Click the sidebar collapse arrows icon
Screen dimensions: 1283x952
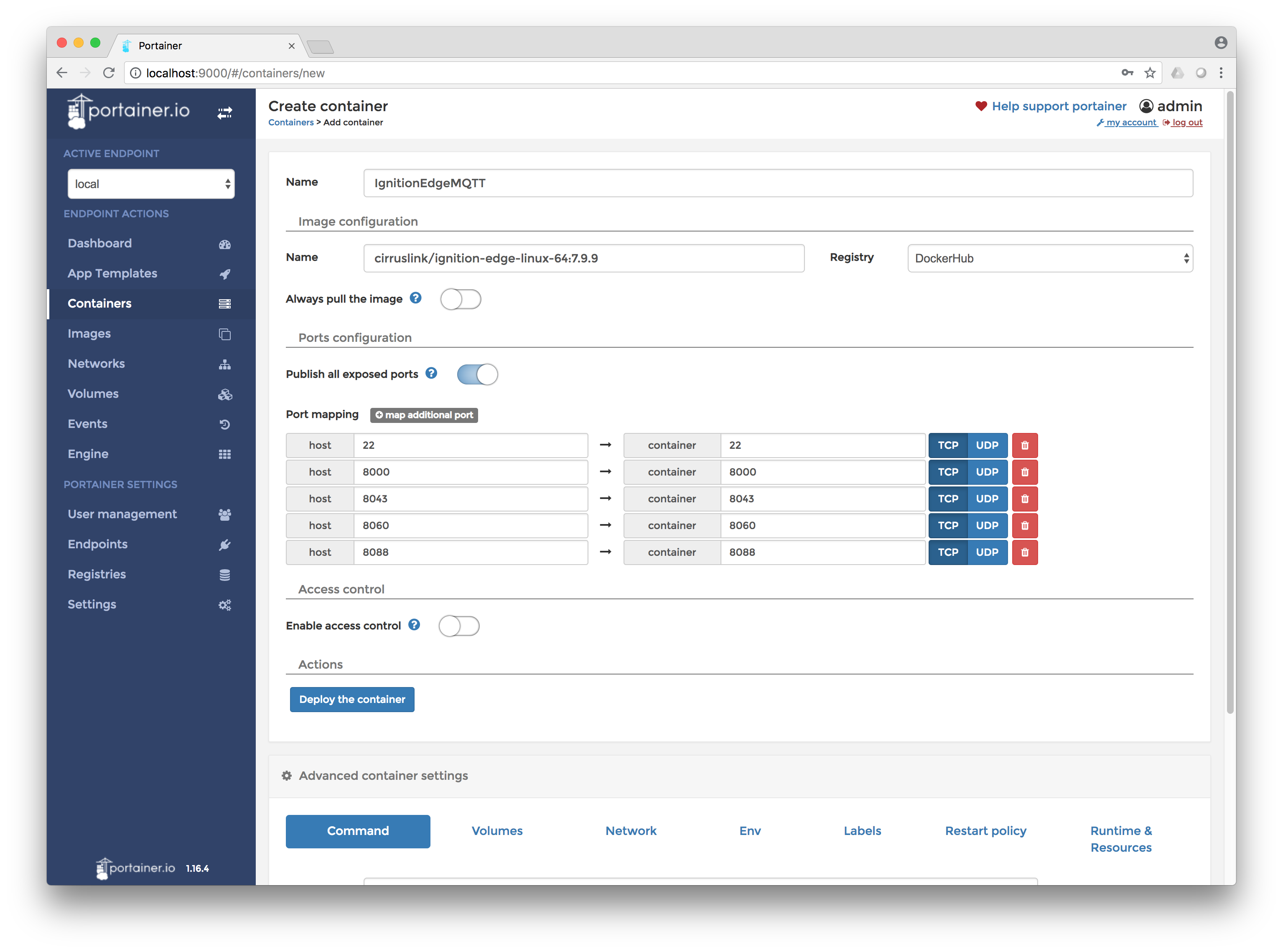(x=225, y=112)
